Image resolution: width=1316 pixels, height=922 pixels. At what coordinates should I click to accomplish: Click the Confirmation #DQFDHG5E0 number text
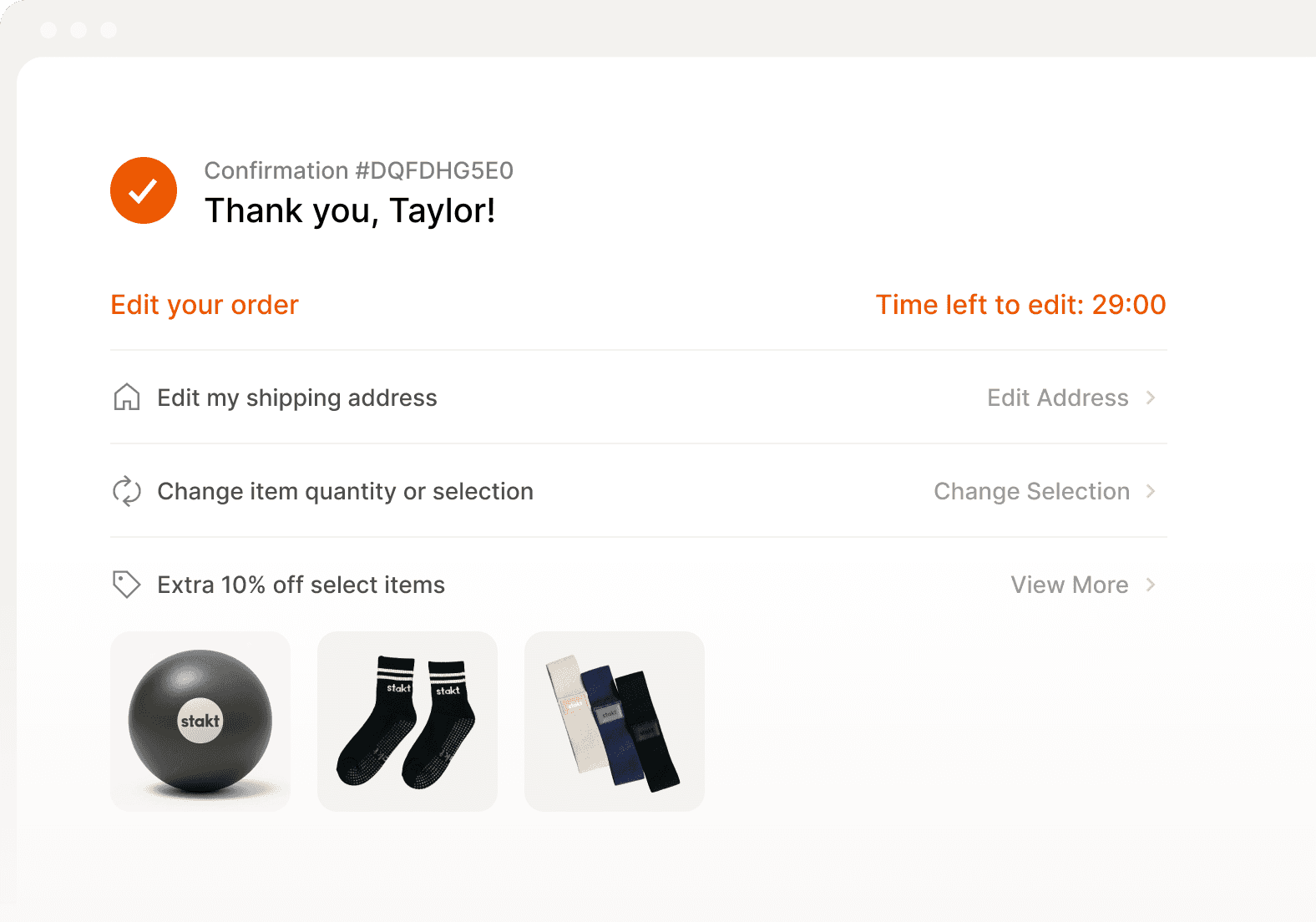[359, 170]
